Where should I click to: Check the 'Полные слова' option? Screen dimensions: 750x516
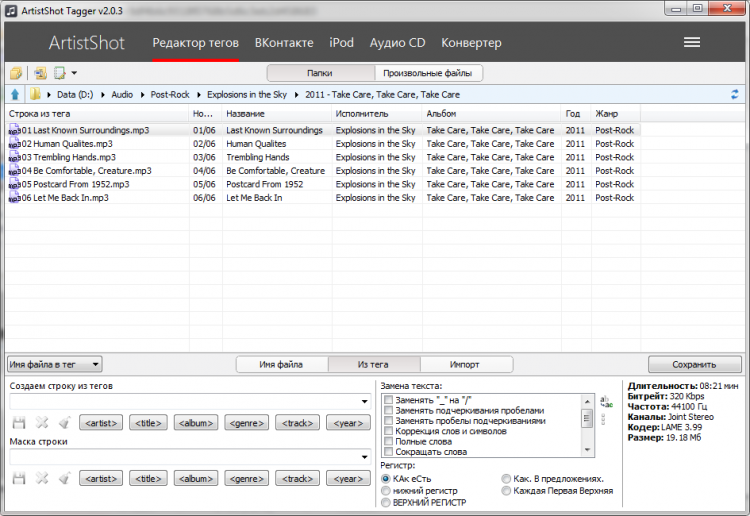click(389, 441)
